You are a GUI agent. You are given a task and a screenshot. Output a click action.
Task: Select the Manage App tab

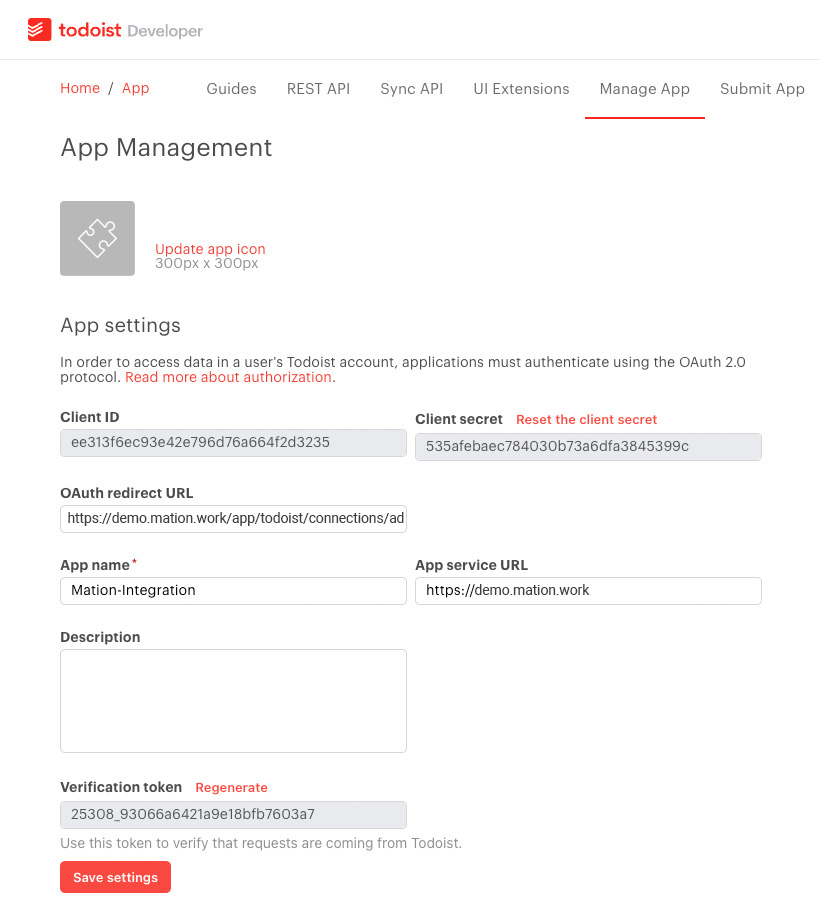pyautogui.click(x=644, y=89)
